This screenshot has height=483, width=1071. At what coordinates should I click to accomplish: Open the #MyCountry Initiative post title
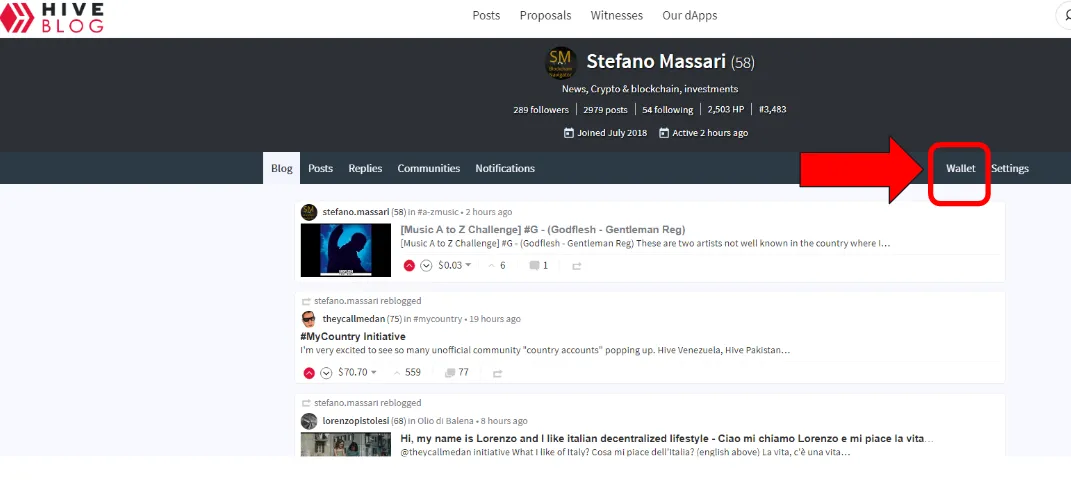(x=353, y=336)
